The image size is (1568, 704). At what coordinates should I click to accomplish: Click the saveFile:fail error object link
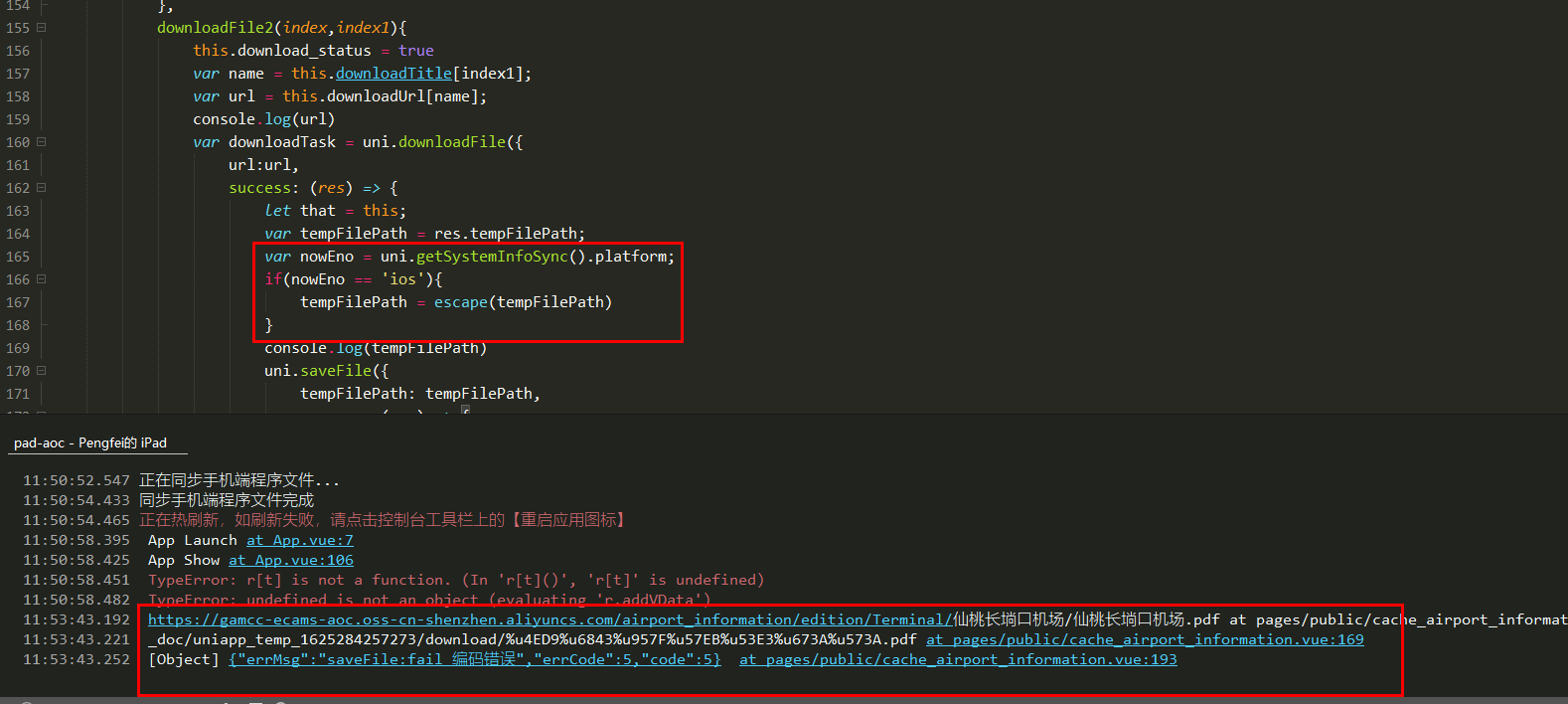tap(474, 659)
